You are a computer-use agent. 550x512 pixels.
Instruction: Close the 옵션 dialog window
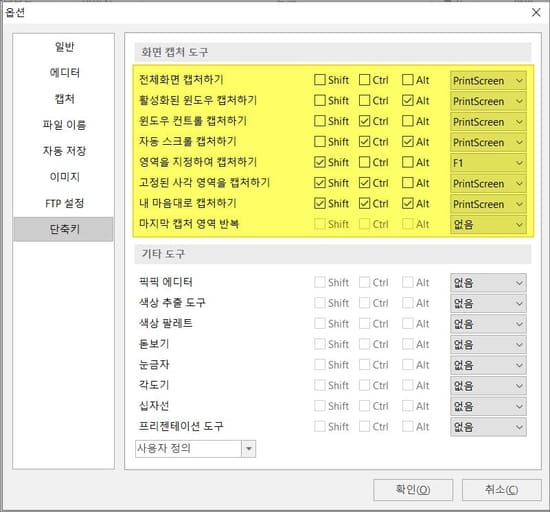click(536, 13)
